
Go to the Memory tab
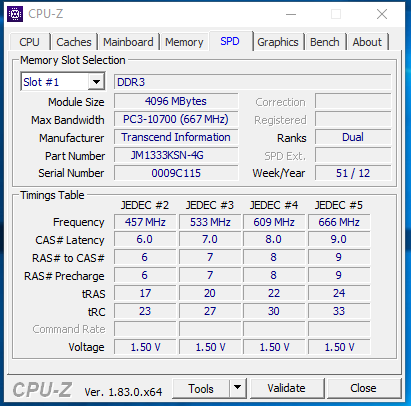pos(184,42)
